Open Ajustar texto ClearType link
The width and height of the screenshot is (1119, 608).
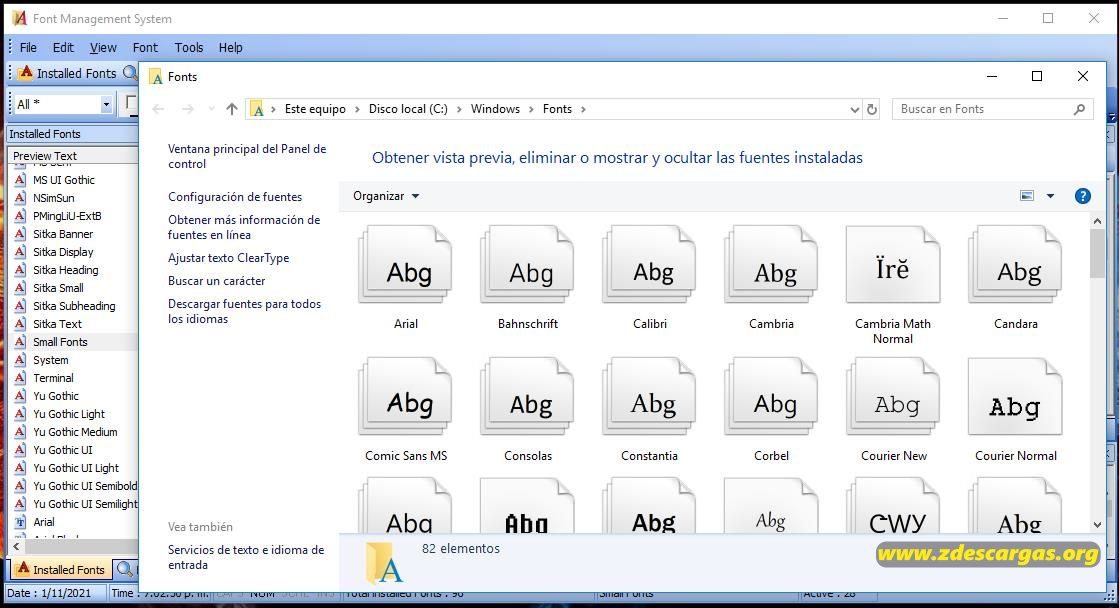228,258
